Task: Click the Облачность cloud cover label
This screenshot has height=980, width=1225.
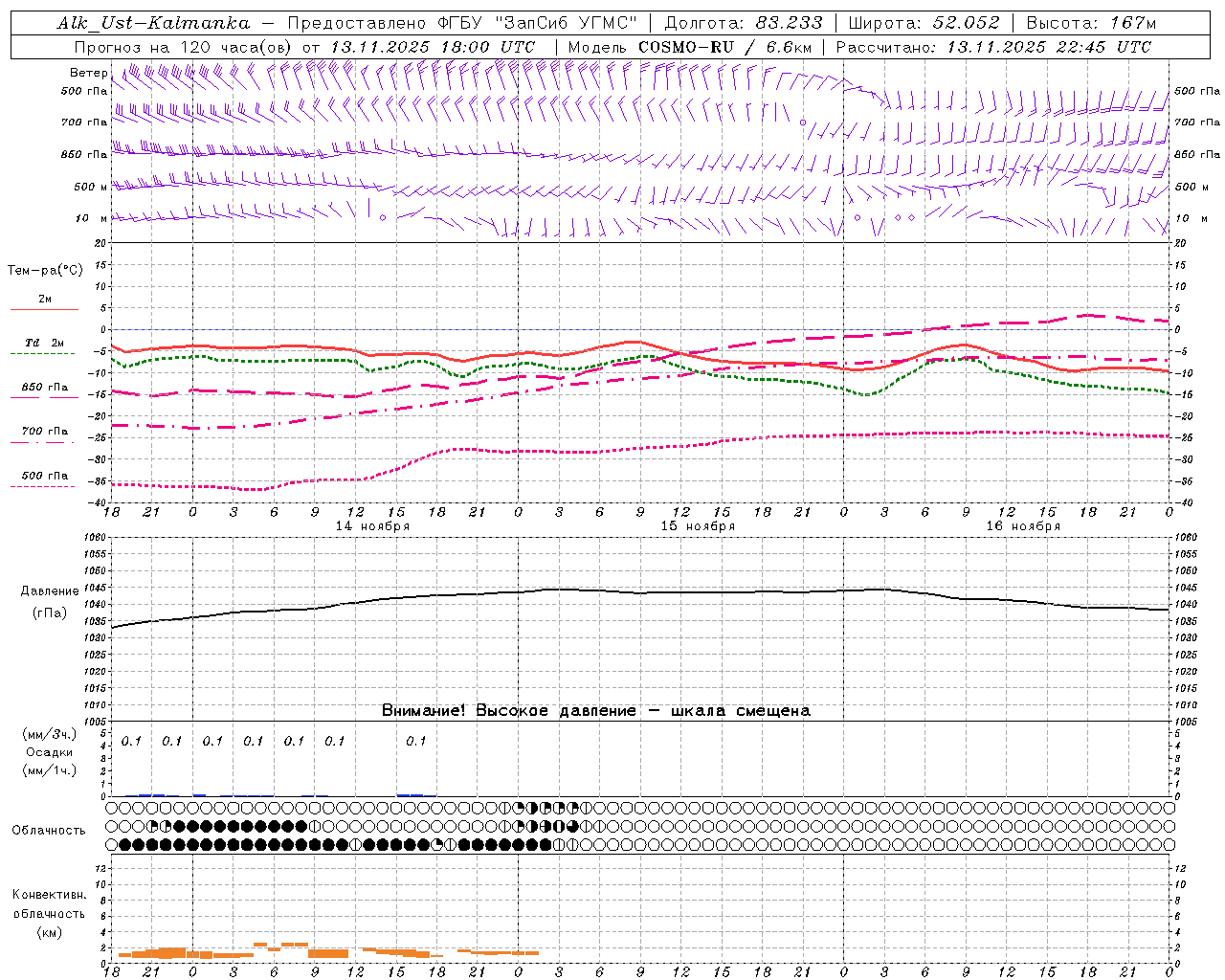Action: click(x=49, y=831)
